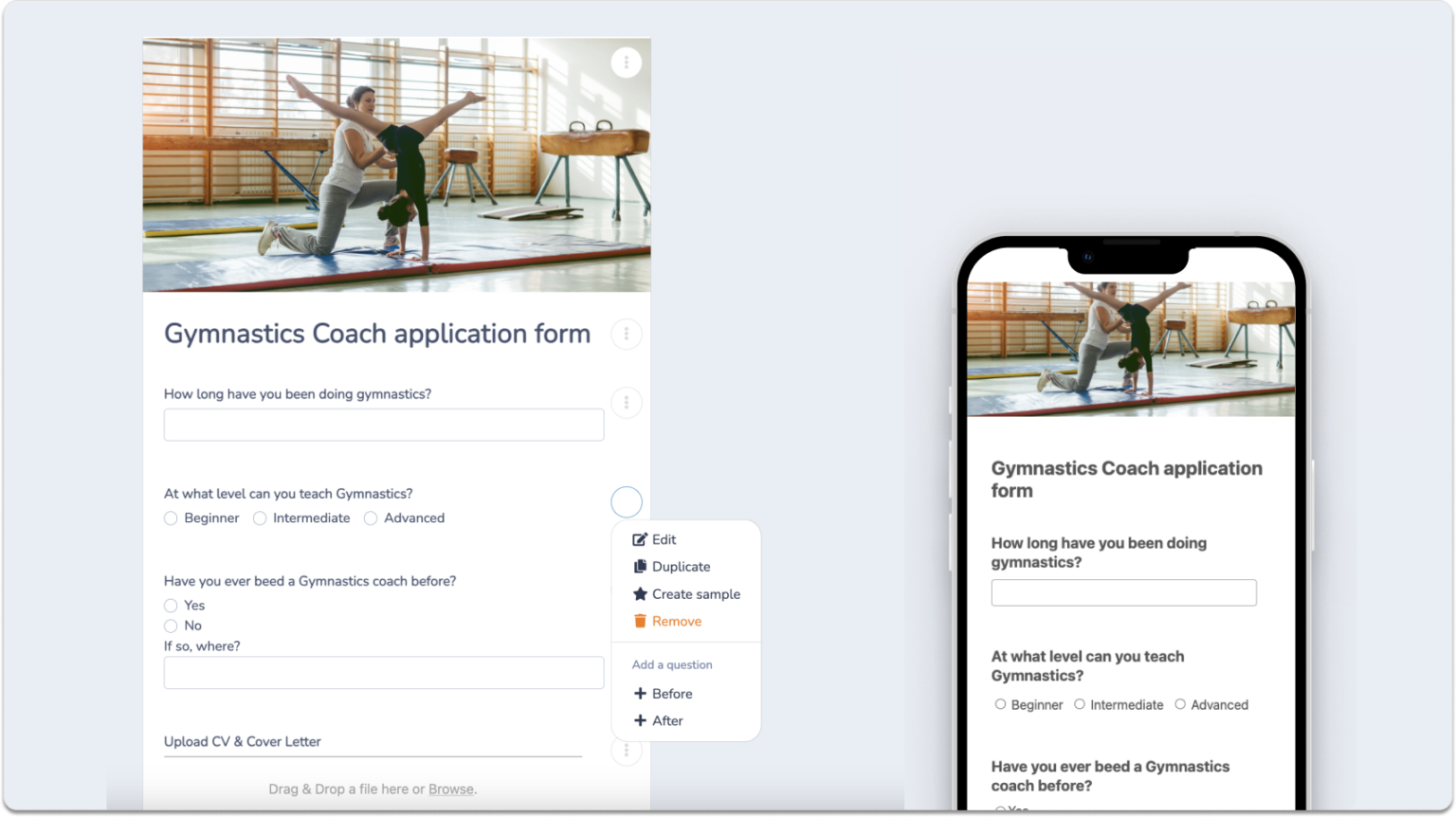Image resolution: width=1456 pixels, height=817 pixels.
Task: Add a question After the current one
Action: pyautogui.click(x=658, y=721)
